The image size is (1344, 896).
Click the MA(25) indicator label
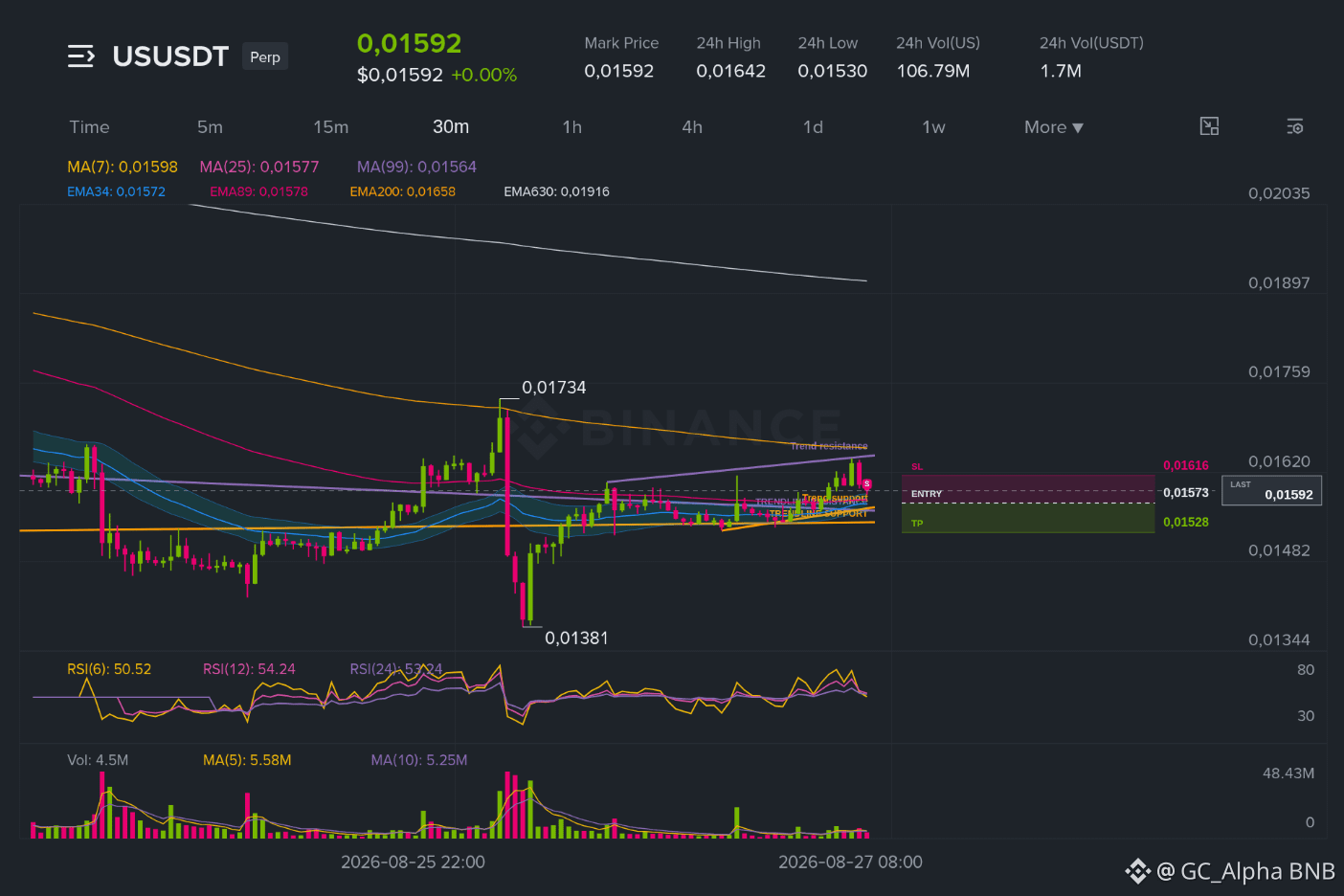259,167
